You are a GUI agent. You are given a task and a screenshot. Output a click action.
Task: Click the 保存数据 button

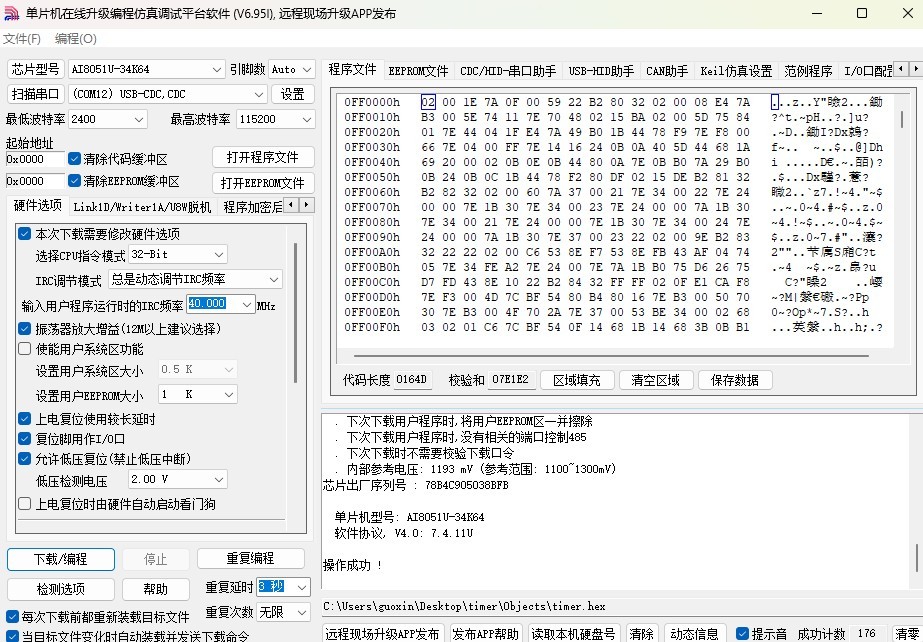pyautogui.click(x=735, y=380)
